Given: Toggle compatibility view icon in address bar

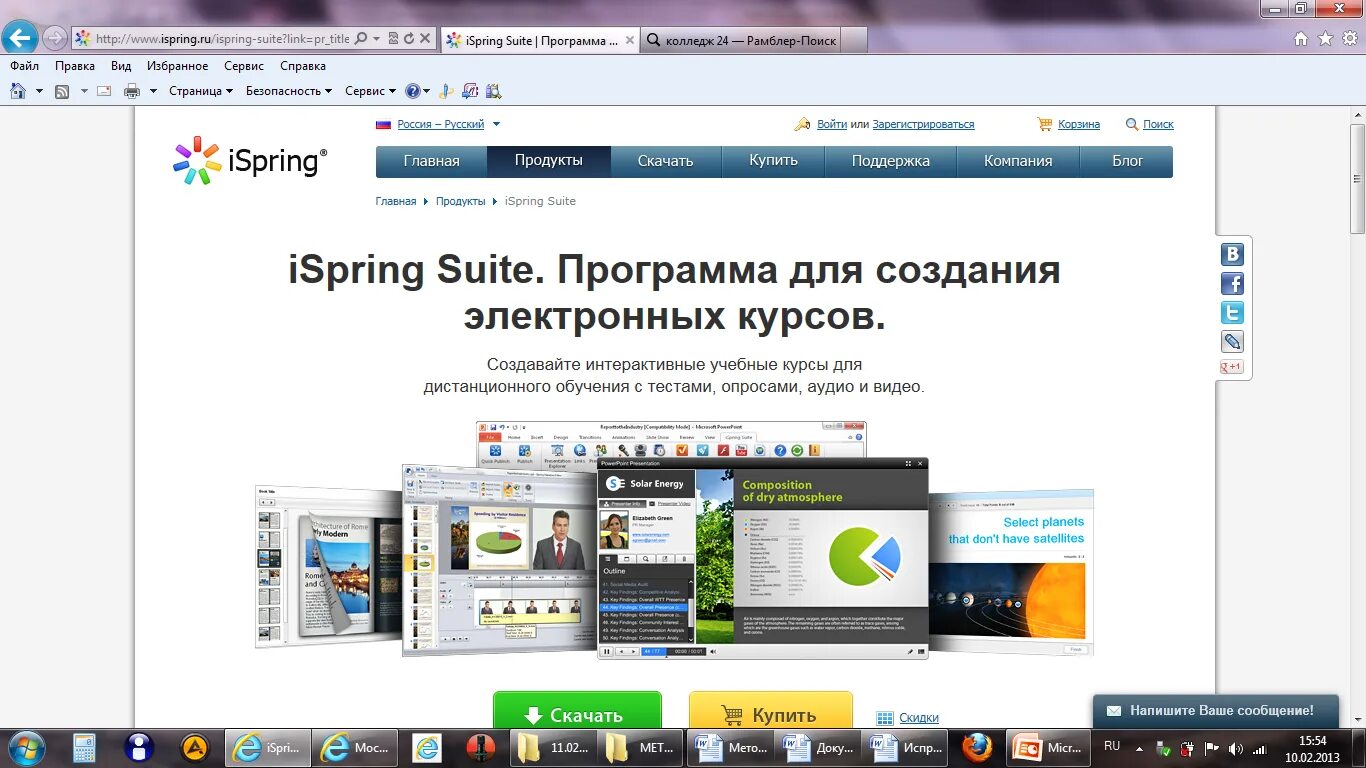Looking at the screenshot, I should [393, 39].
